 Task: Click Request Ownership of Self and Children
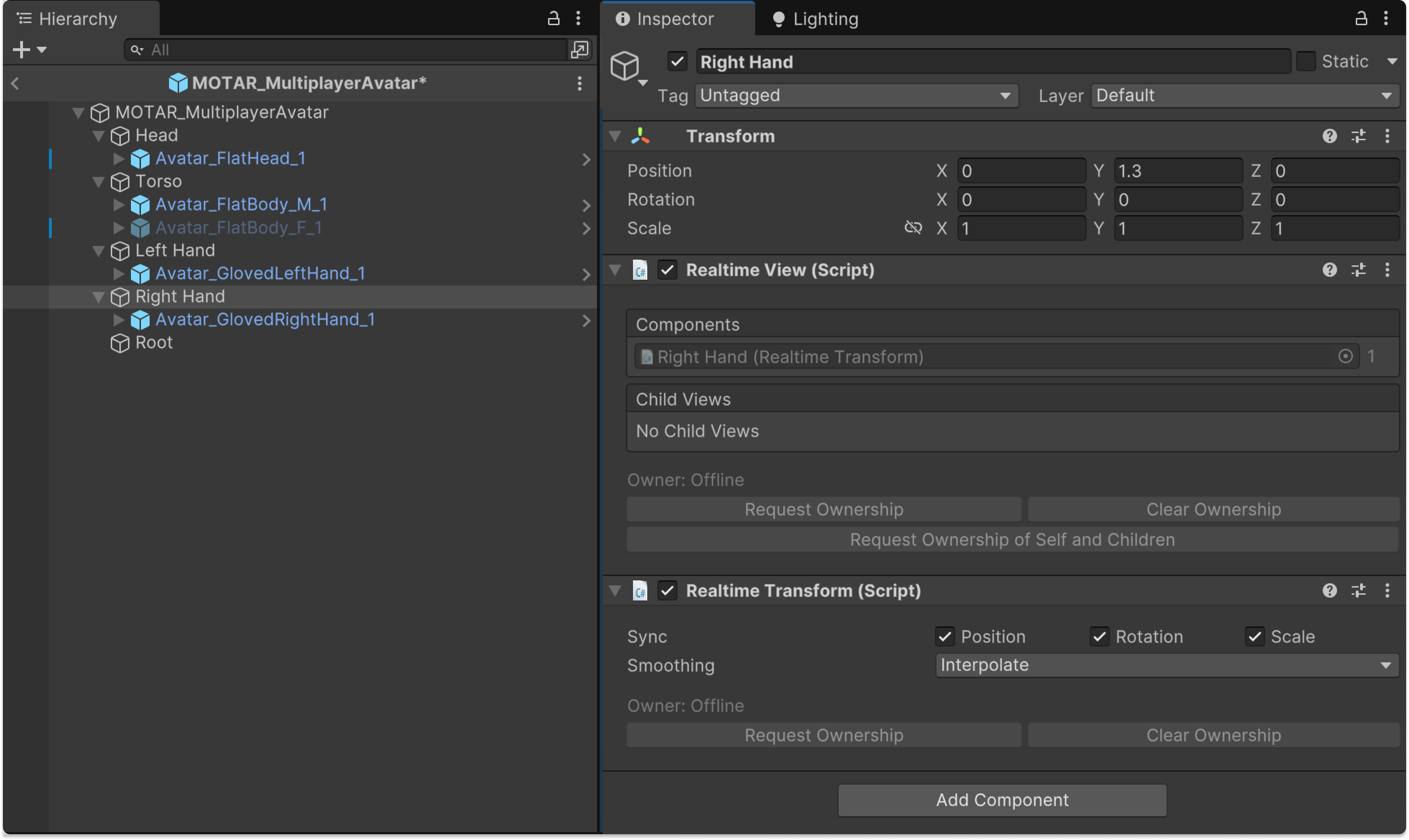tap(1012, 539)
